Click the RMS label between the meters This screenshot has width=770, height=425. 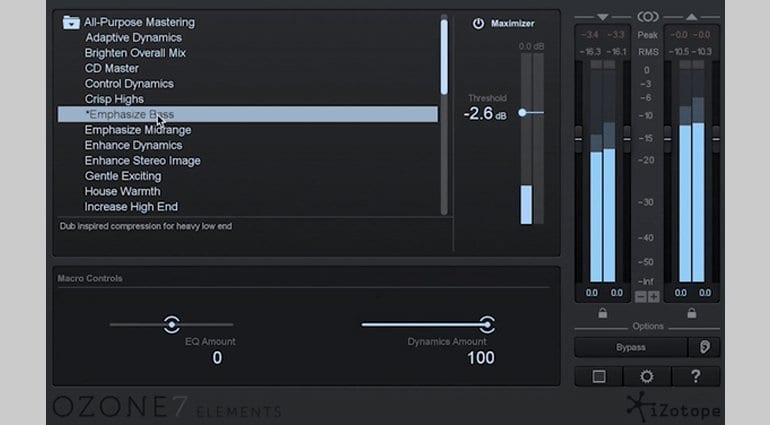pyautogui.click(x=648, y=52)
